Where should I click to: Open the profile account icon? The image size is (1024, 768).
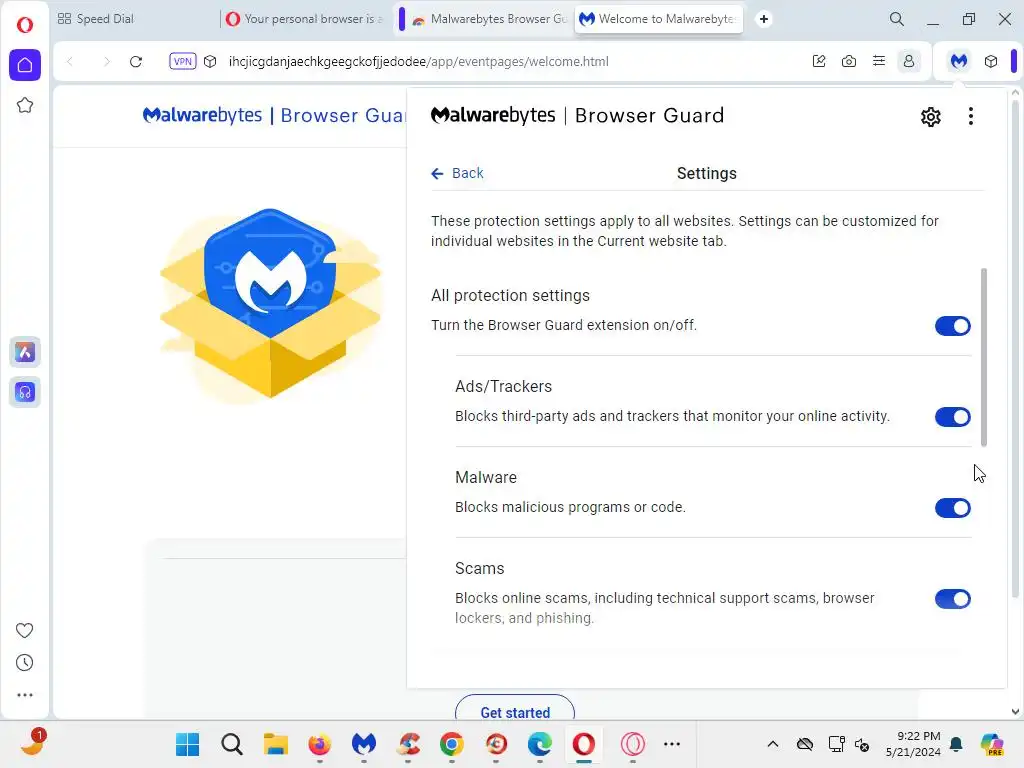click(x=908, y=61)
